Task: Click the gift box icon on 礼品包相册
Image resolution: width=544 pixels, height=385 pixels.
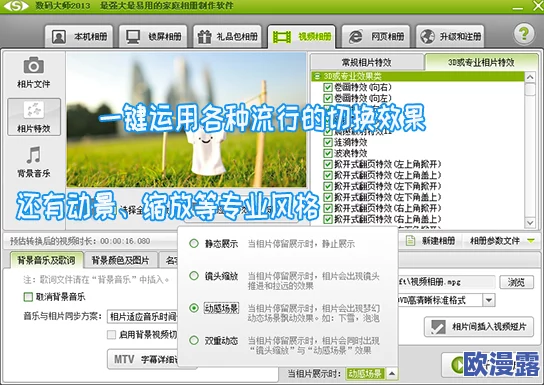Action: point(204,36)
